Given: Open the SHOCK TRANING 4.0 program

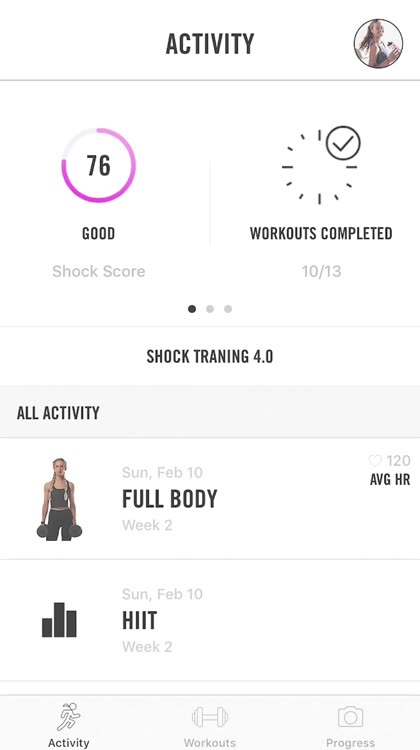Looking at the screenshot, I should coord(210,356).
